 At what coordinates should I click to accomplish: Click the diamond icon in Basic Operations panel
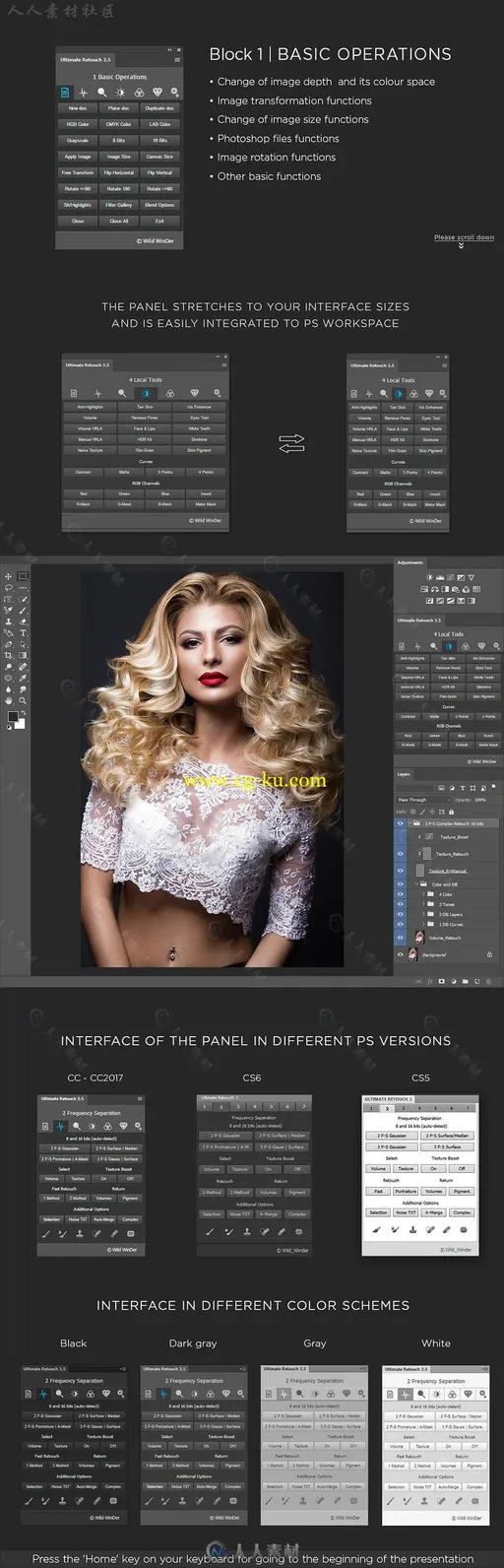[x=157, y=93]
